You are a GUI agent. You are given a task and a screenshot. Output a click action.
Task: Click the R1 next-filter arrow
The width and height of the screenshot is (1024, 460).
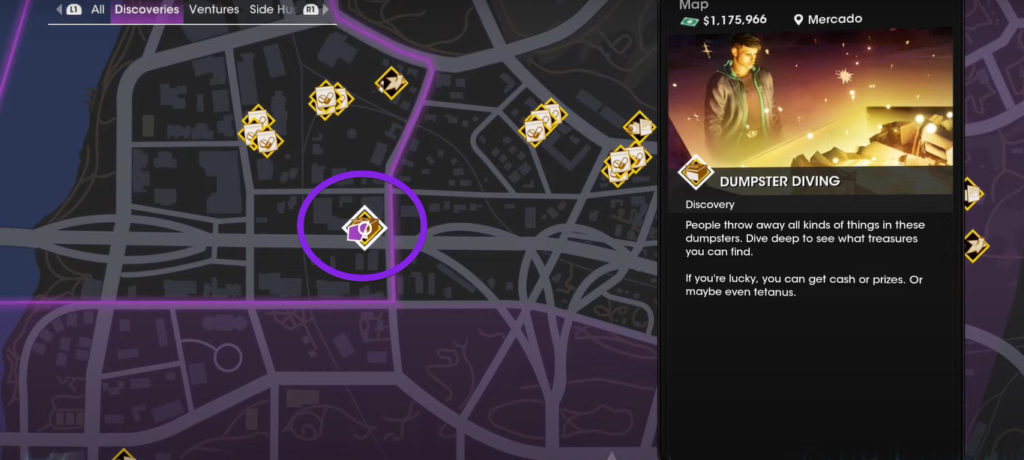(x=317, y=10)
